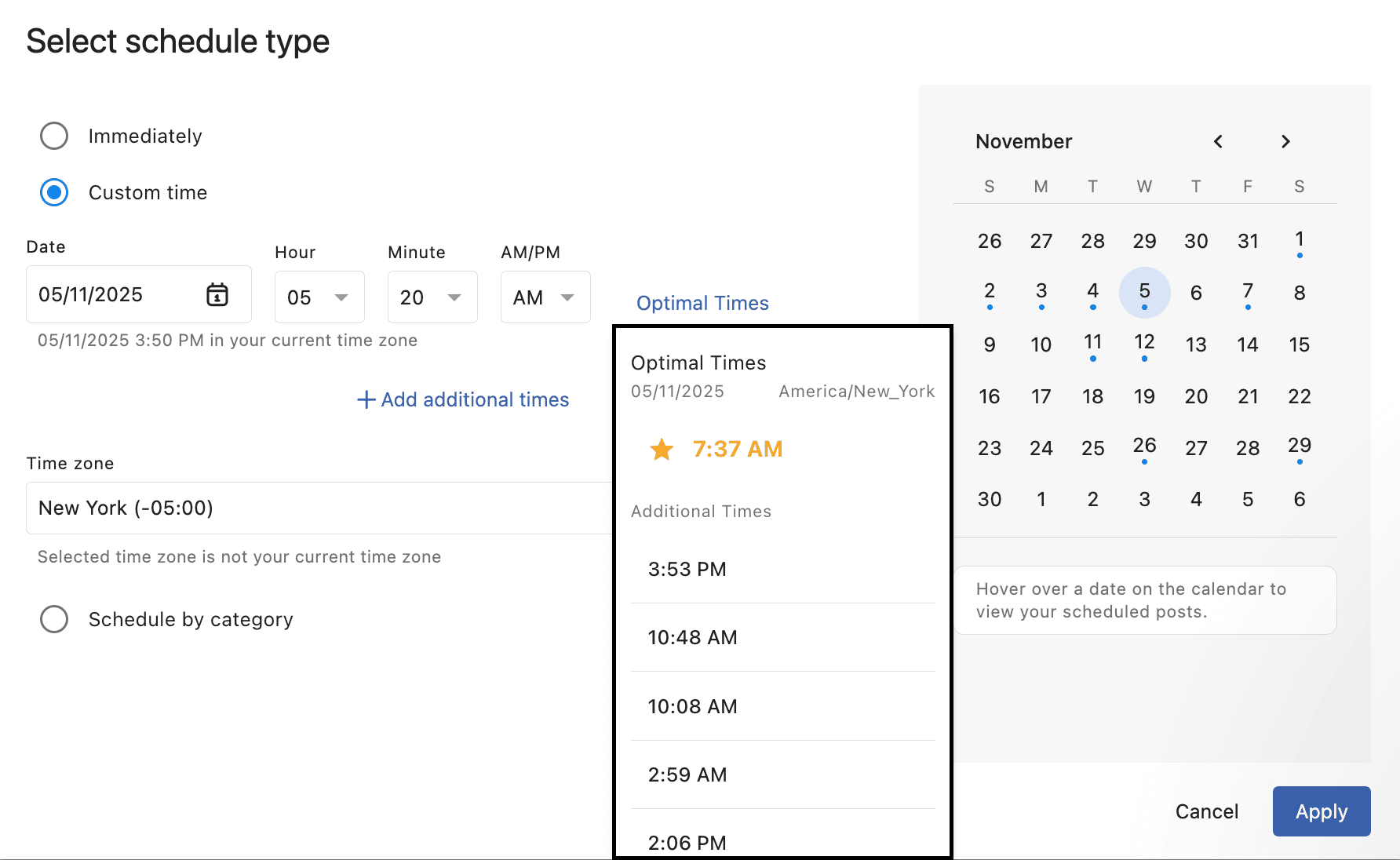Open the date picker calendar icon
1400x860 pixels.
[x=217, y=295]
